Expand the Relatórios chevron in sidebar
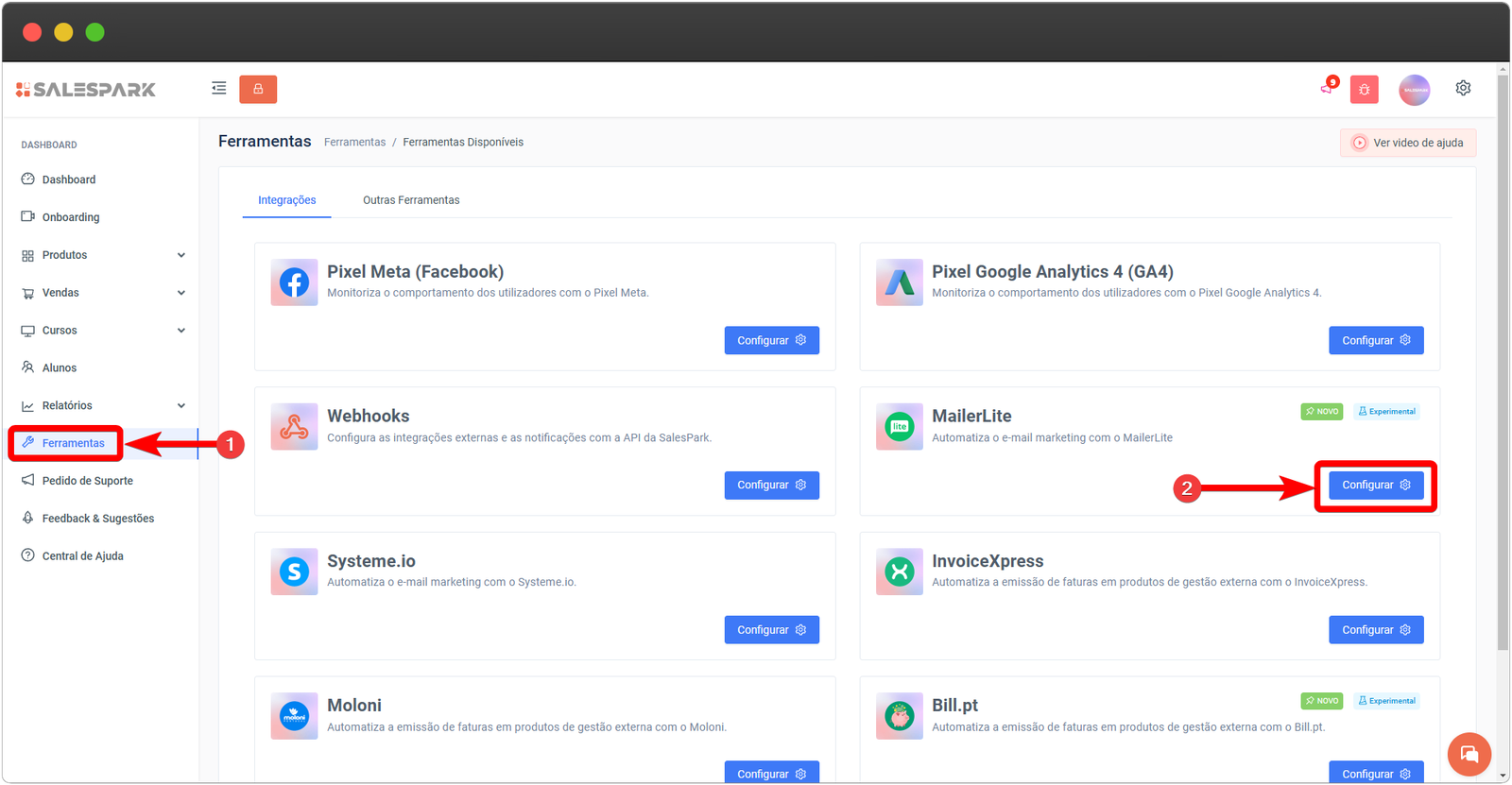Screen dimensions: 1512x785 [180, 406]
